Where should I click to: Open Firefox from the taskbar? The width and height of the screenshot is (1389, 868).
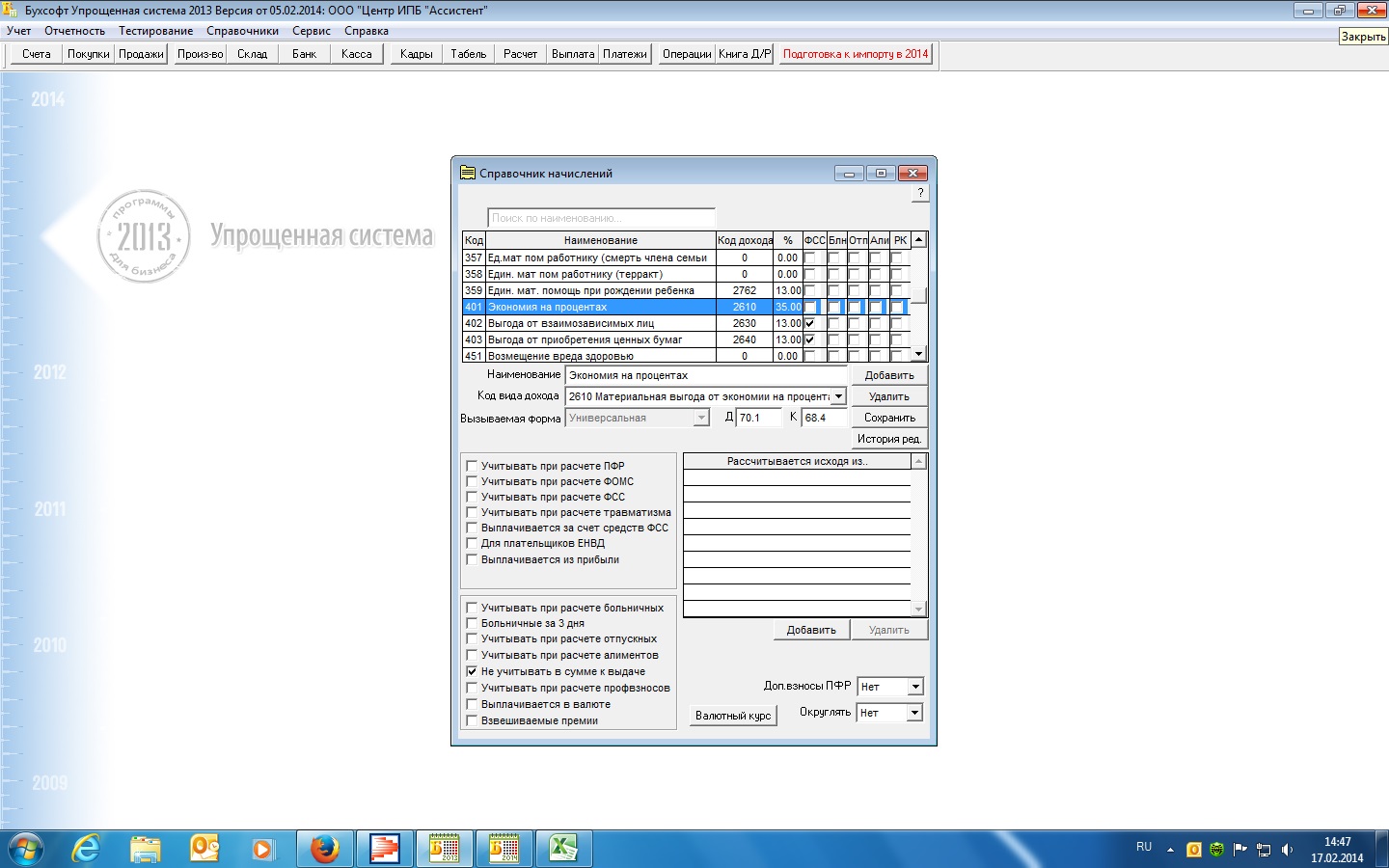(324, 849)
